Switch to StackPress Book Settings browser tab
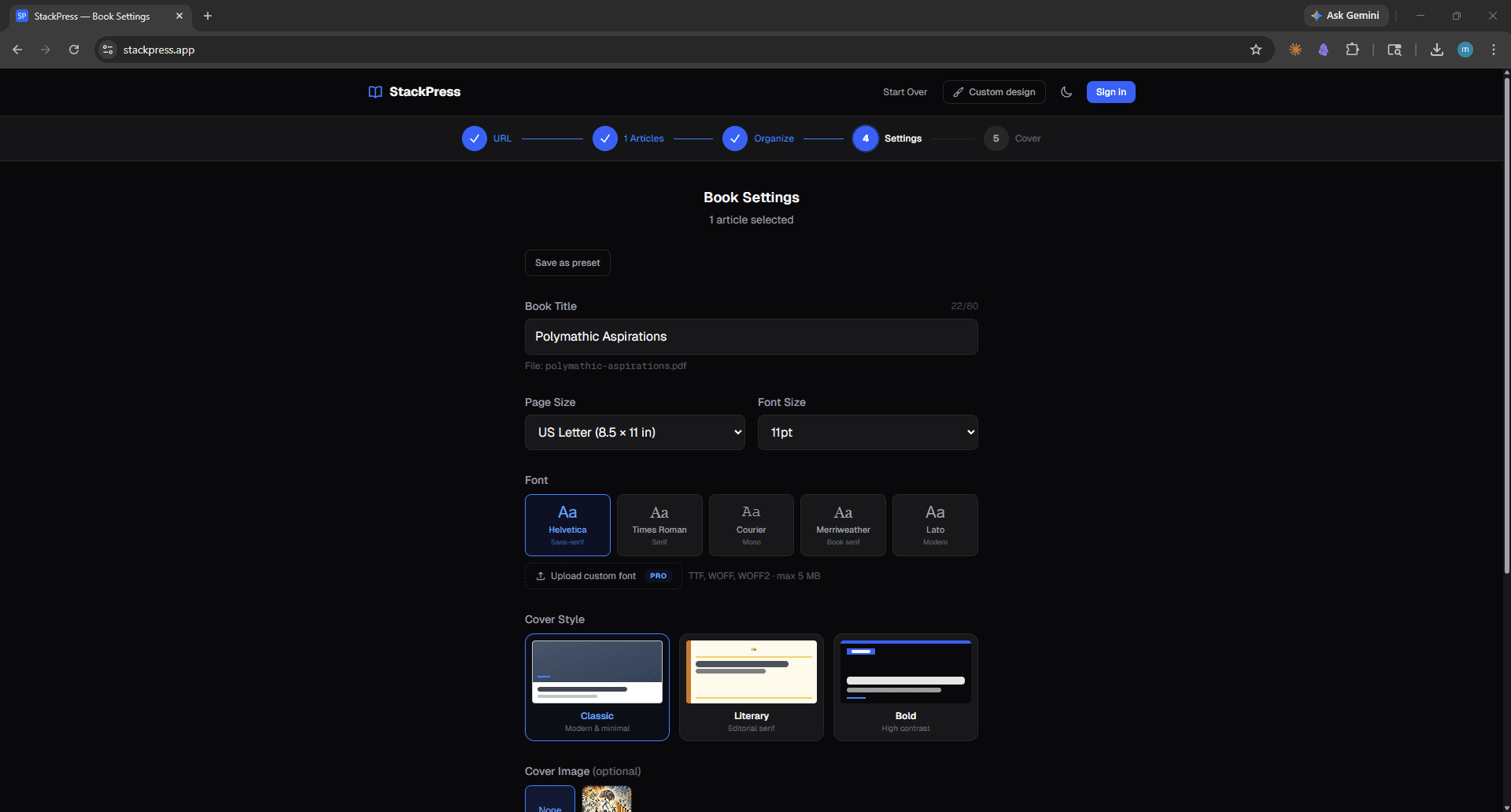 point(99,16)
